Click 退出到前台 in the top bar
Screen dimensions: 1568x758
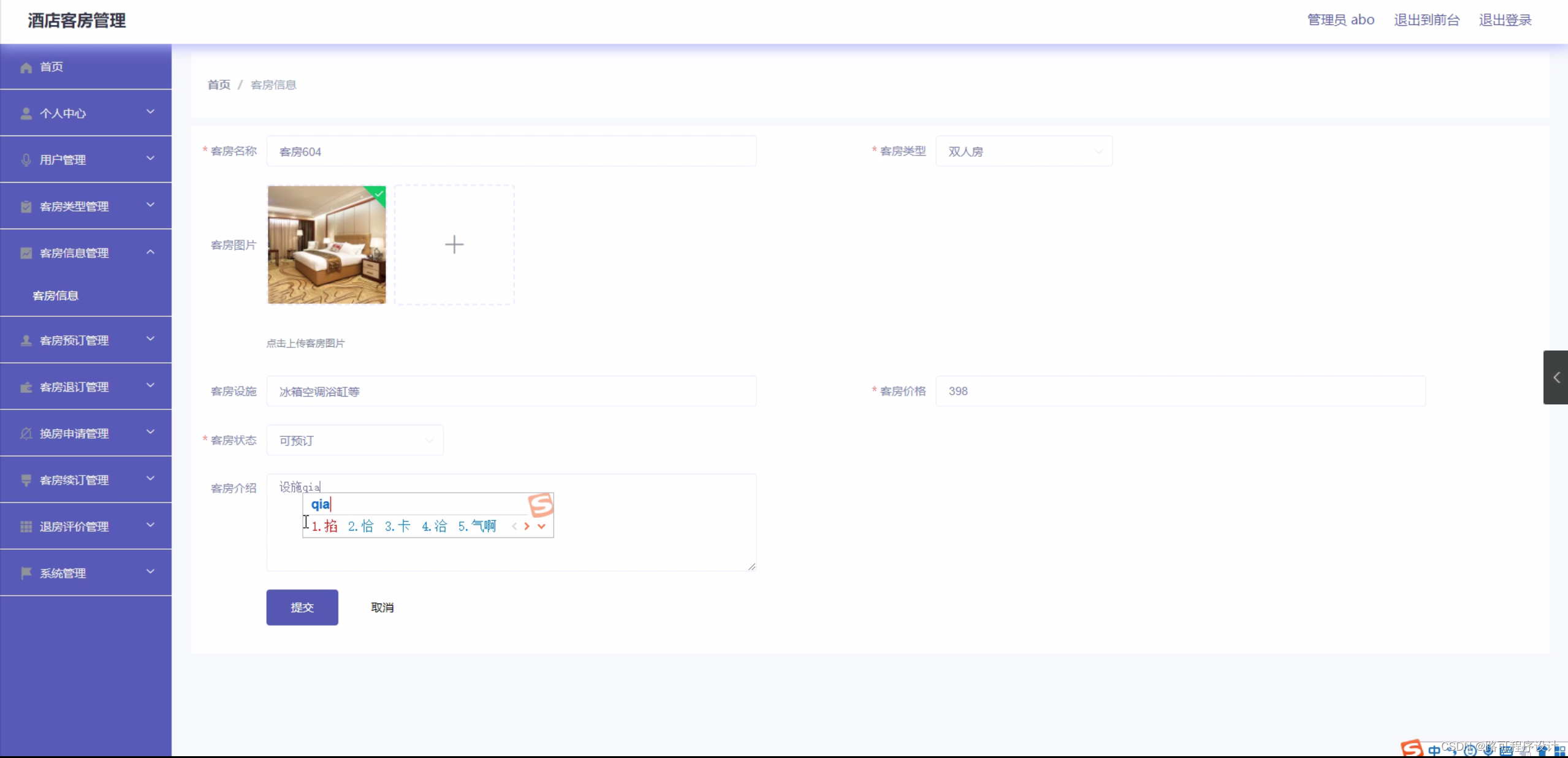[x=1426, y=20]
